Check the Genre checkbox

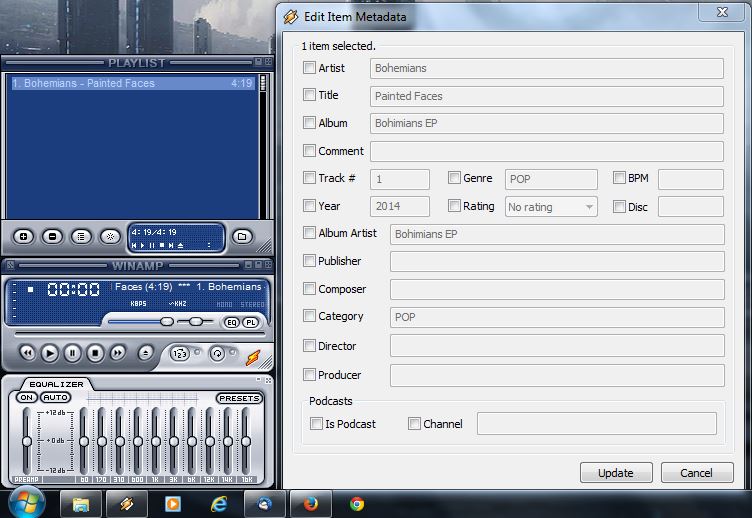[x=454, y=177]
